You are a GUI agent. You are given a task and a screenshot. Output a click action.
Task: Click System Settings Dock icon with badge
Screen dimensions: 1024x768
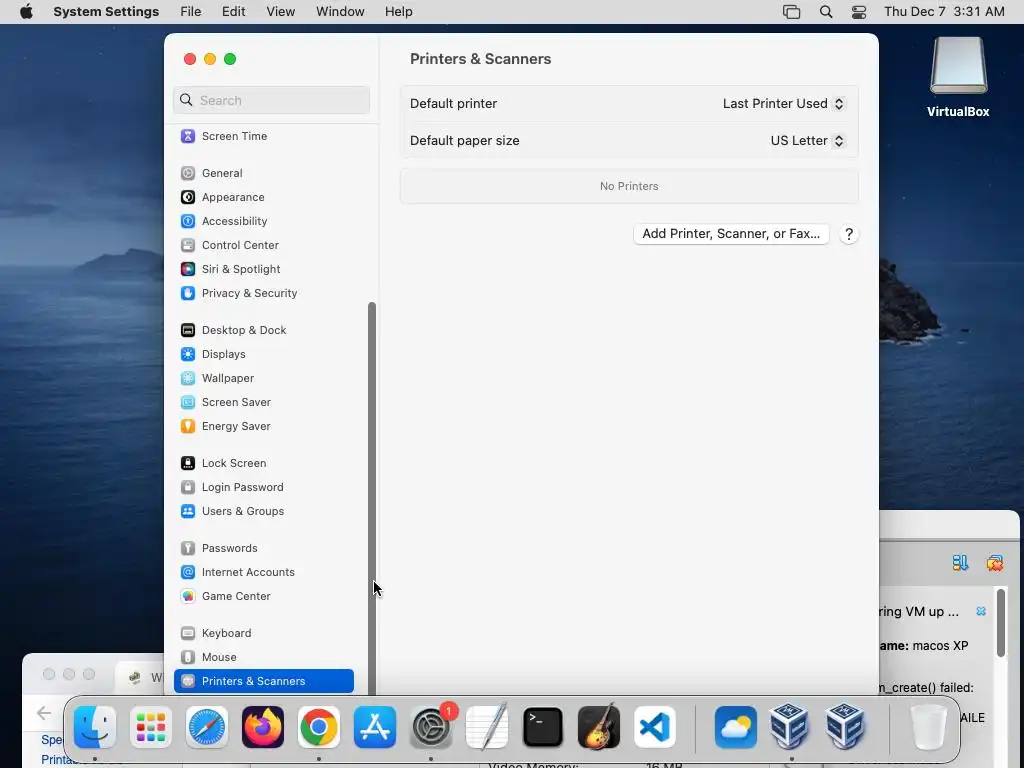pos(431,727)
